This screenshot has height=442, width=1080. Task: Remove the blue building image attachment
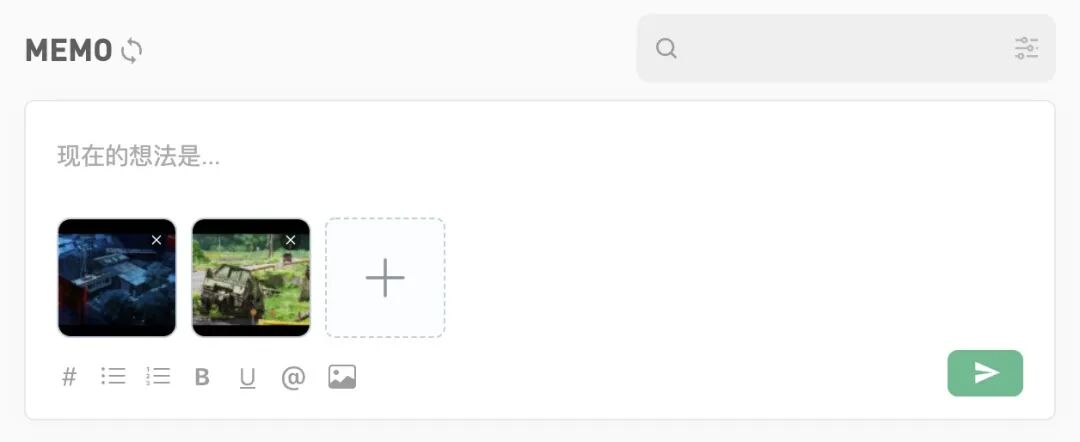(x=156, y=240)
